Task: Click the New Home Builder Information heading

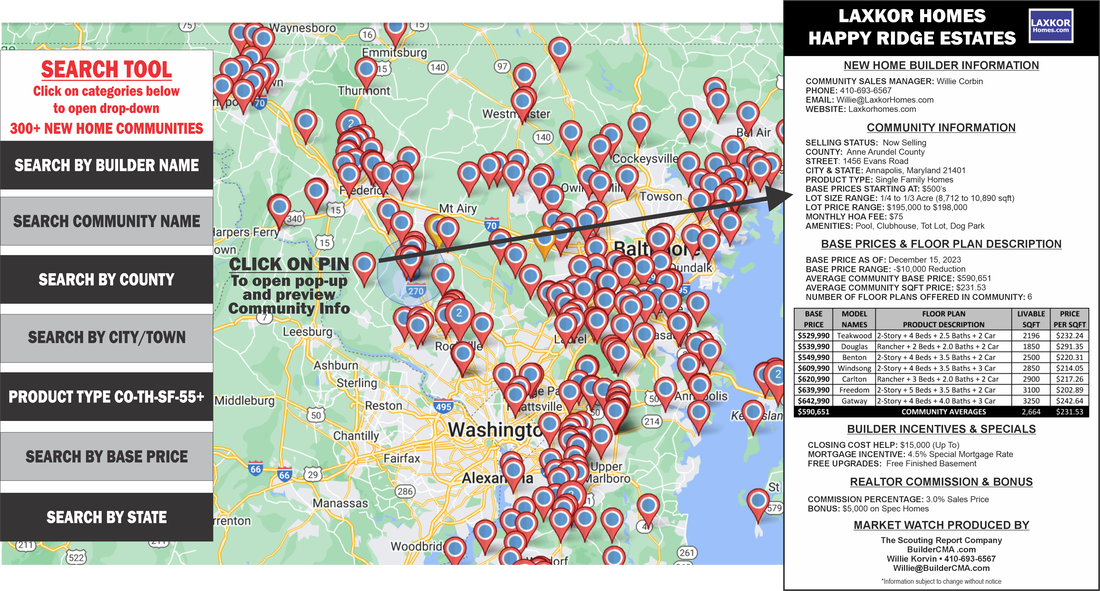Action: pos(941,65)
